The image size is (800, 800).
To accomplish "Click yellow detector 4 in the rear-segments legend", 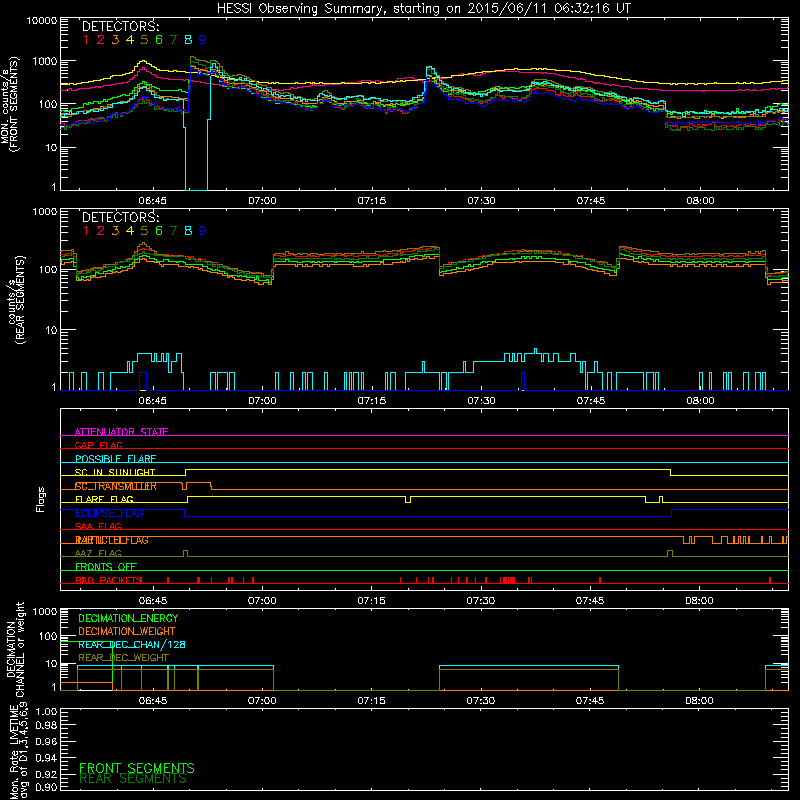I will tap(130, 231).
